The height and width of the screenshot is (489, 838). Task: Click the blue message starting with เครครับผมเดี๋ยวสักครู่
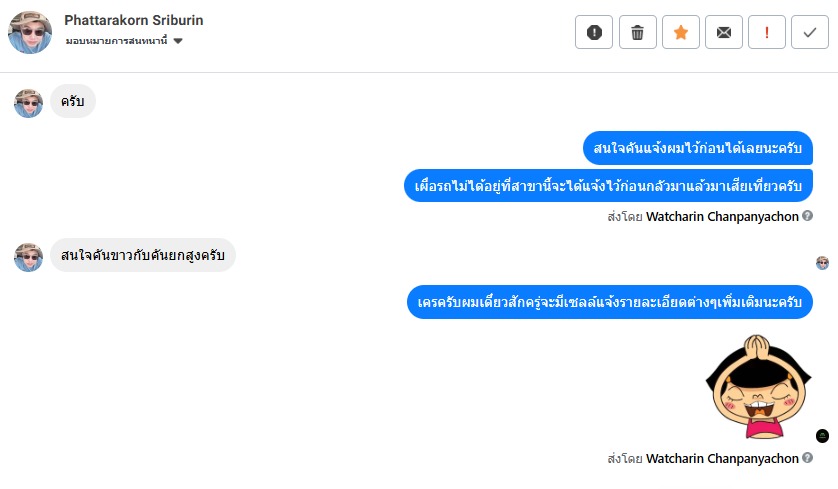point(609,302)
